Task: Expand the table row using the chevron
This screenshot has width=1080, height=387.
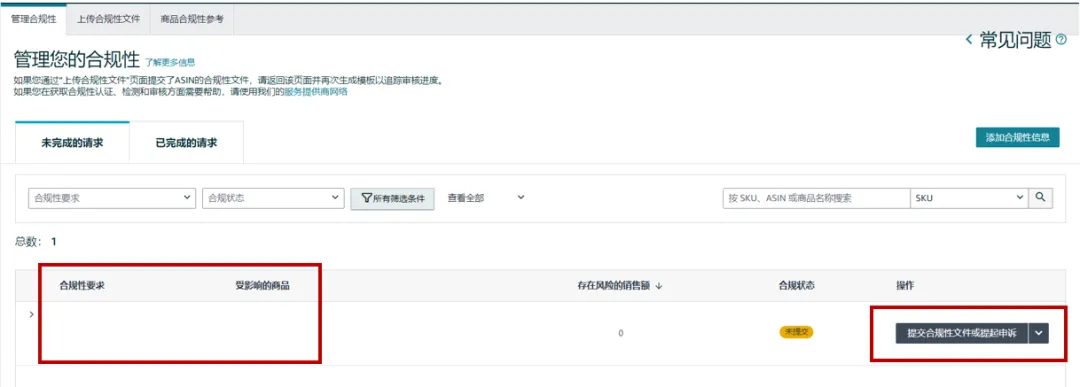Action: point(31,315)
